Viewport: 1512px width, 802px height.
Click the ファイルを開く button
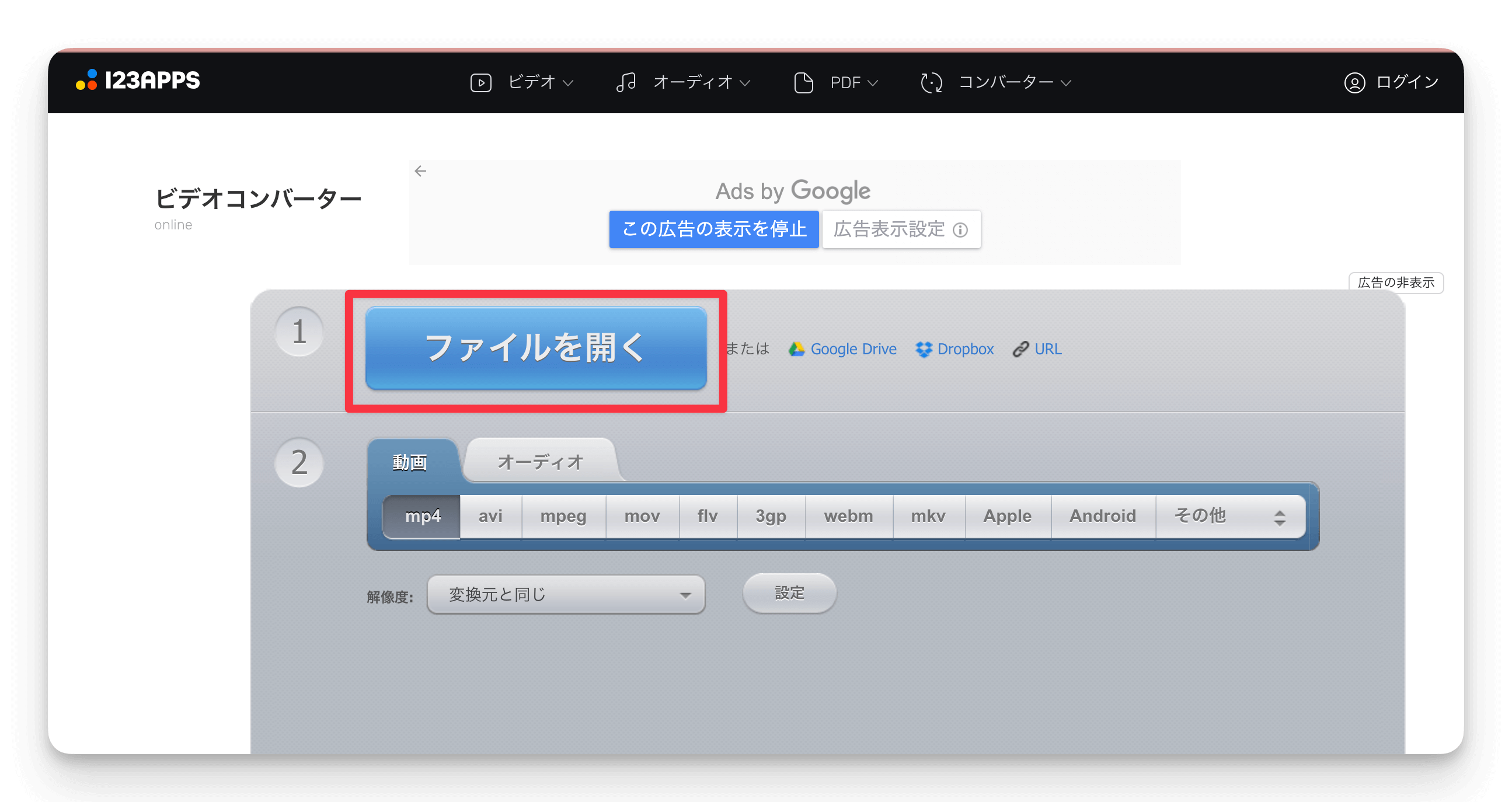536,348
